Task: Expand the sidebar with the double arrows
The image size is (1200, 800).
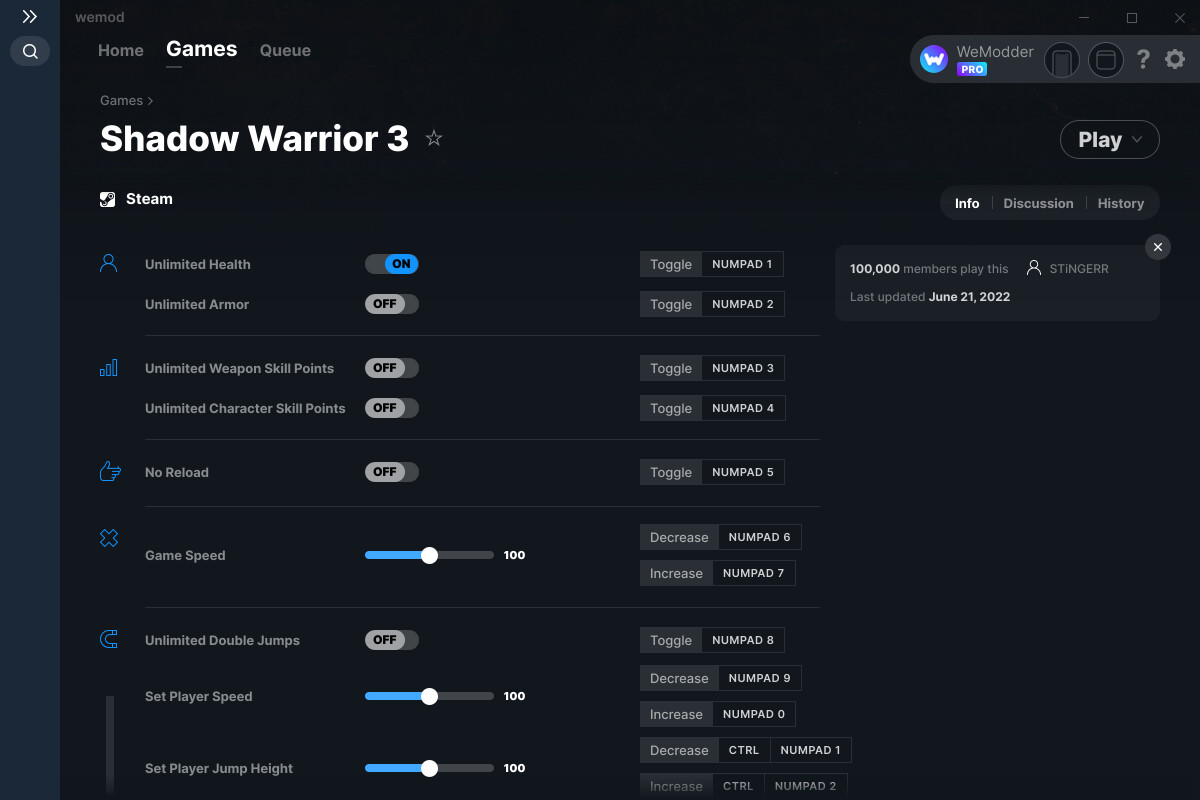Action: coord(29,16)
